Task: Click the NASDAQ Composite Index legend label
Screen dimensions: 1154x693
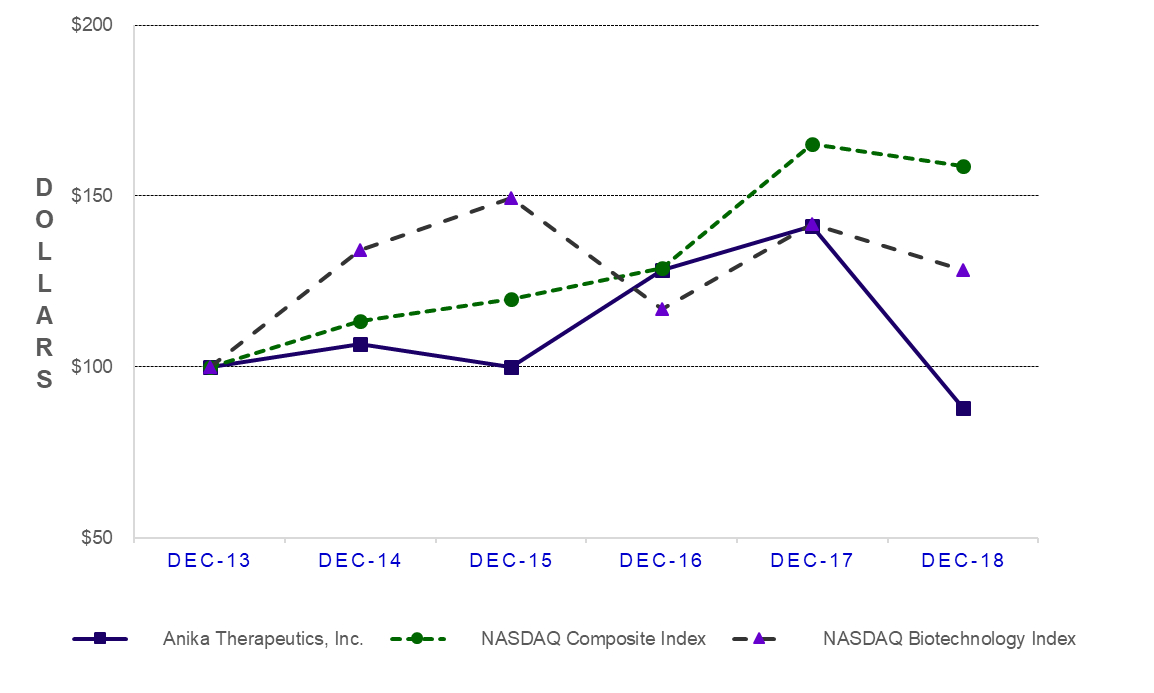Action: [x=593, y=639]
